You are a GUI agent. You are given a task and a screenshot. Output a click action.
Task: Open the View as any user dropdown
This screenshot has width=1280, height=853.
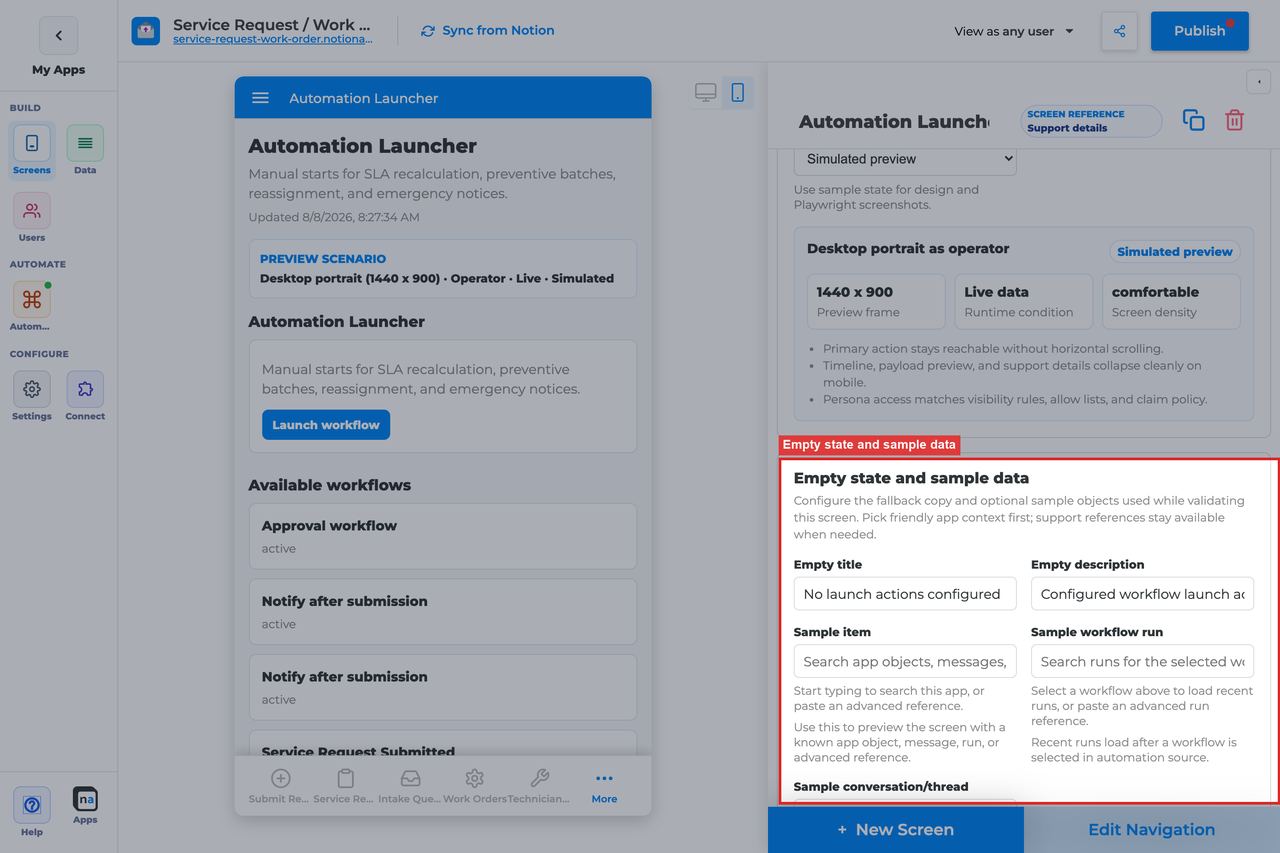pyautogui.click(x=1014, y=31)
